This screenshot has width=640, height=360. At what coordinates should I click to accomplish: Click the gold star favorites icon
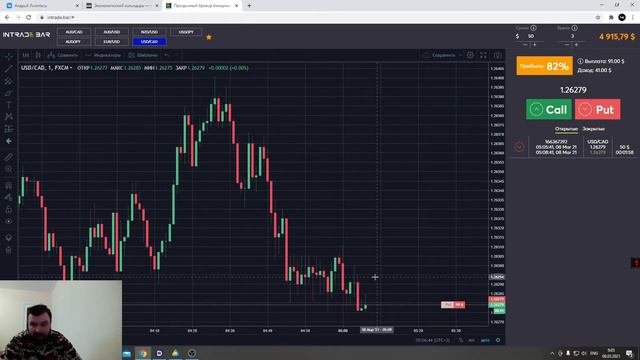[209, 37]
